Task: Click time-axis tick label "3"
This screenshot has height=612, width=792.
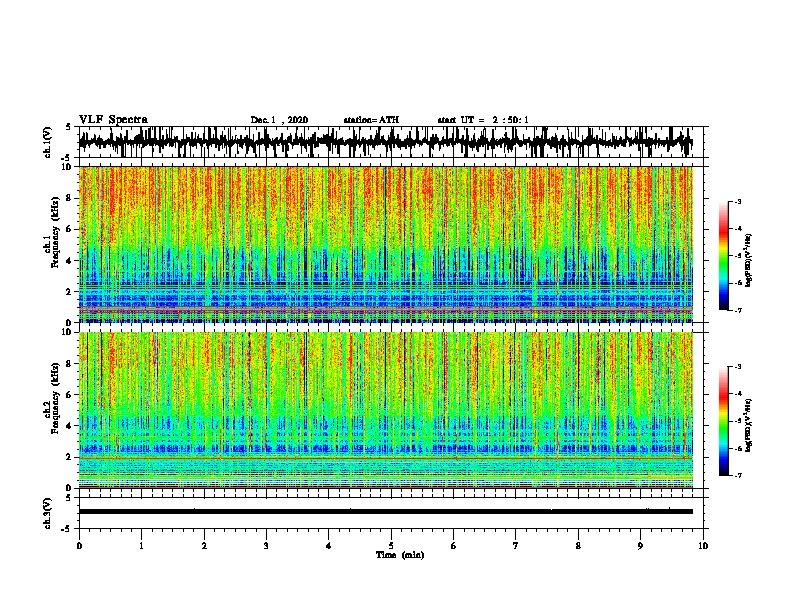Action: 266,546
